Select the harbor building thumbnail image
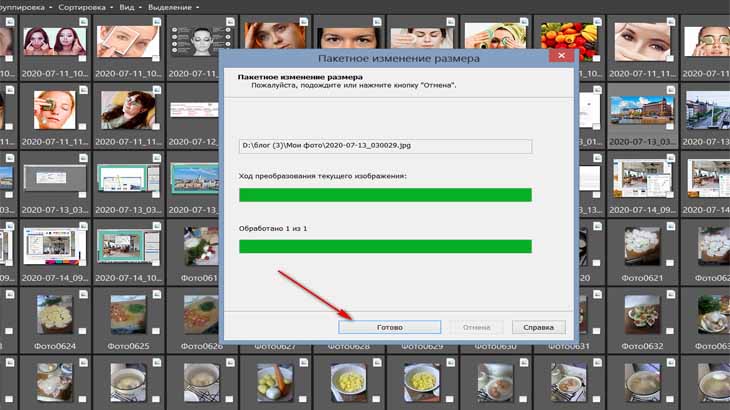 [642, 111]
